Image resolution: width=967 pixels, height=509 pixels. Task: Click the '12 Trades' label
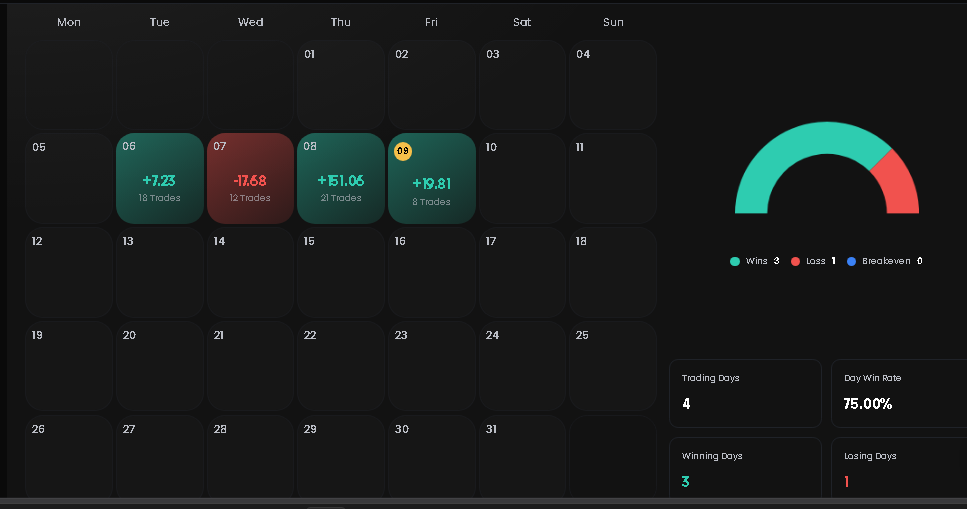[x=250, y=198]
